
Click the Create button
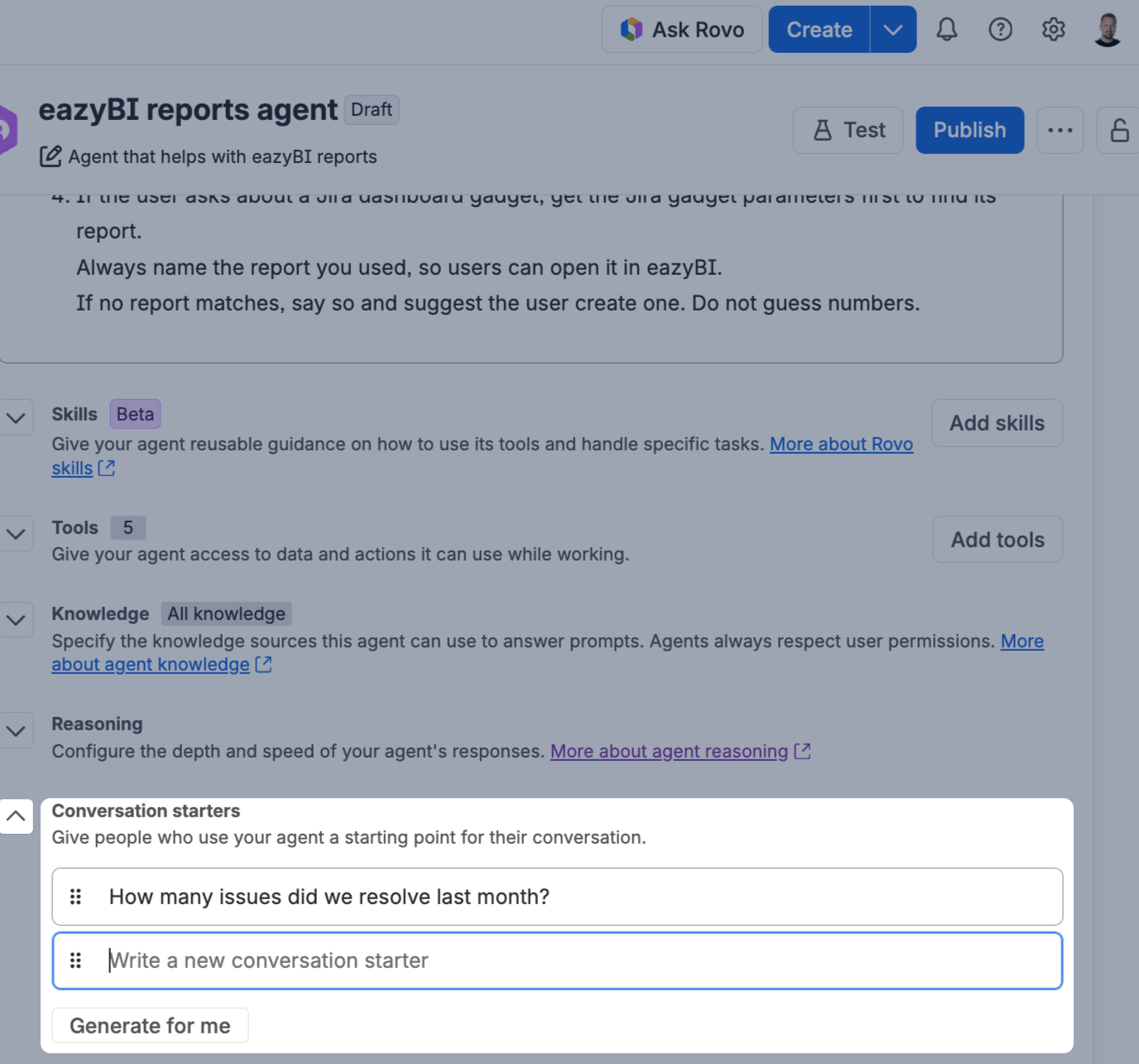(819, 30)
